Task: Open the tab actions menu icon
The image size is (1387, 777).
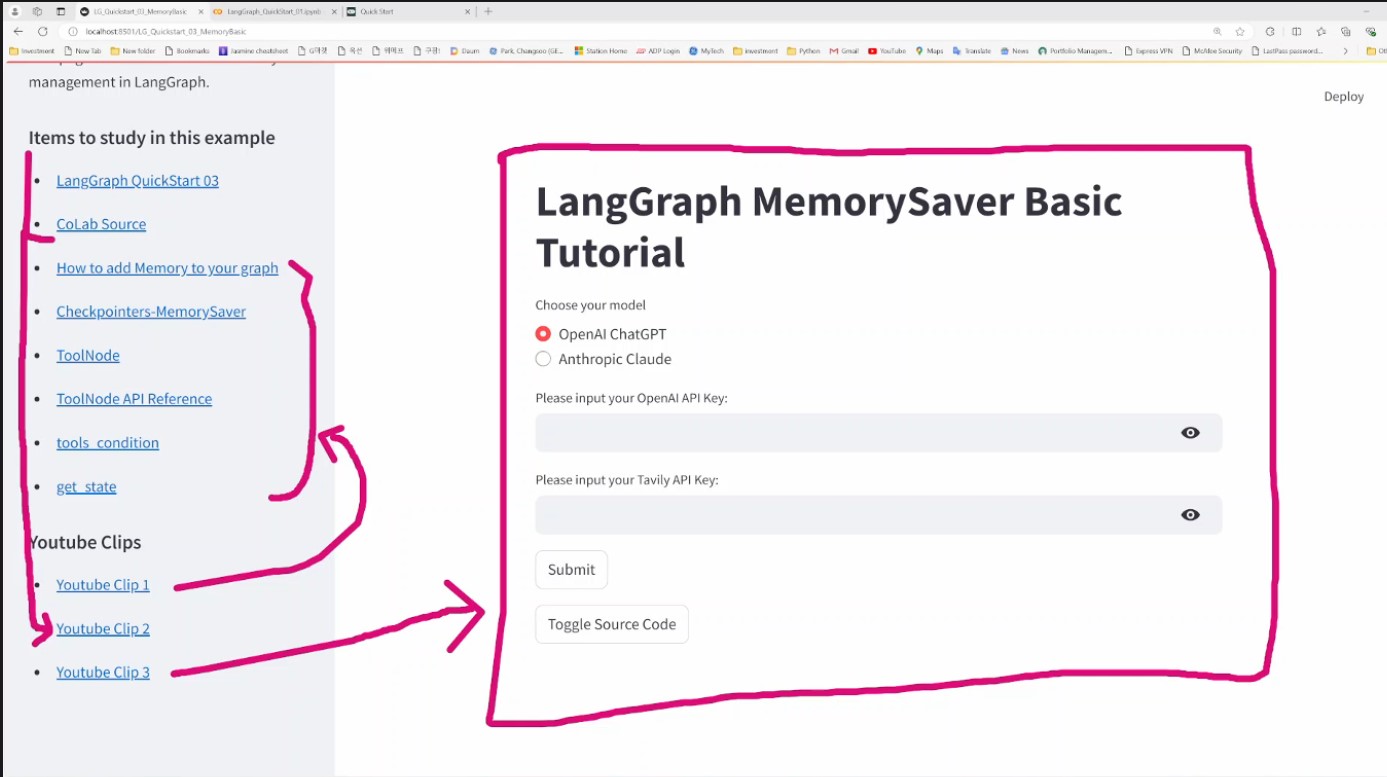Action: pyautogui.click(x=60, y=11)
